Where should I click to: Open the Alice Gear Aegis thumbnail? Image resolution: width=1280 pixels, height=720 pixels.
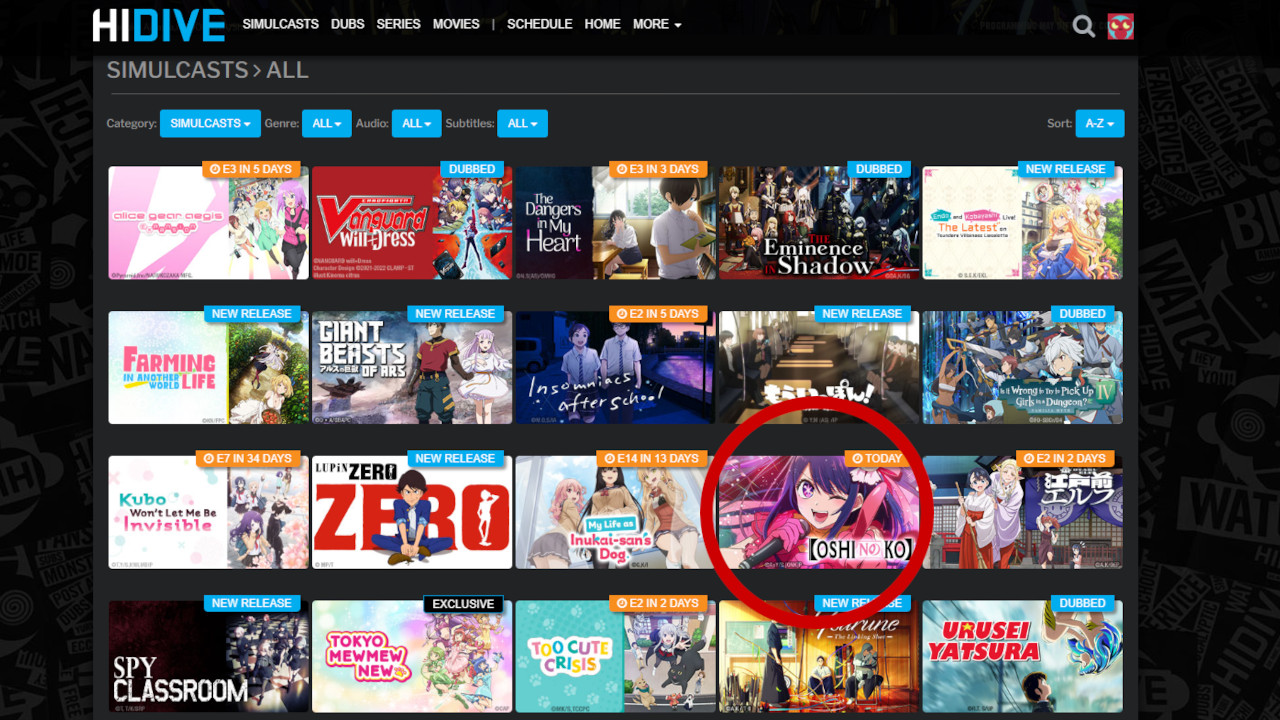208,223
